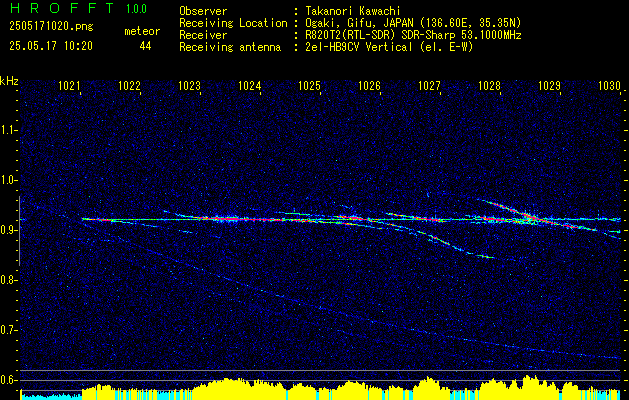Viewport: 629px width, 400px height.
Task: Click the kHz axis label
Action: (9, 81)
